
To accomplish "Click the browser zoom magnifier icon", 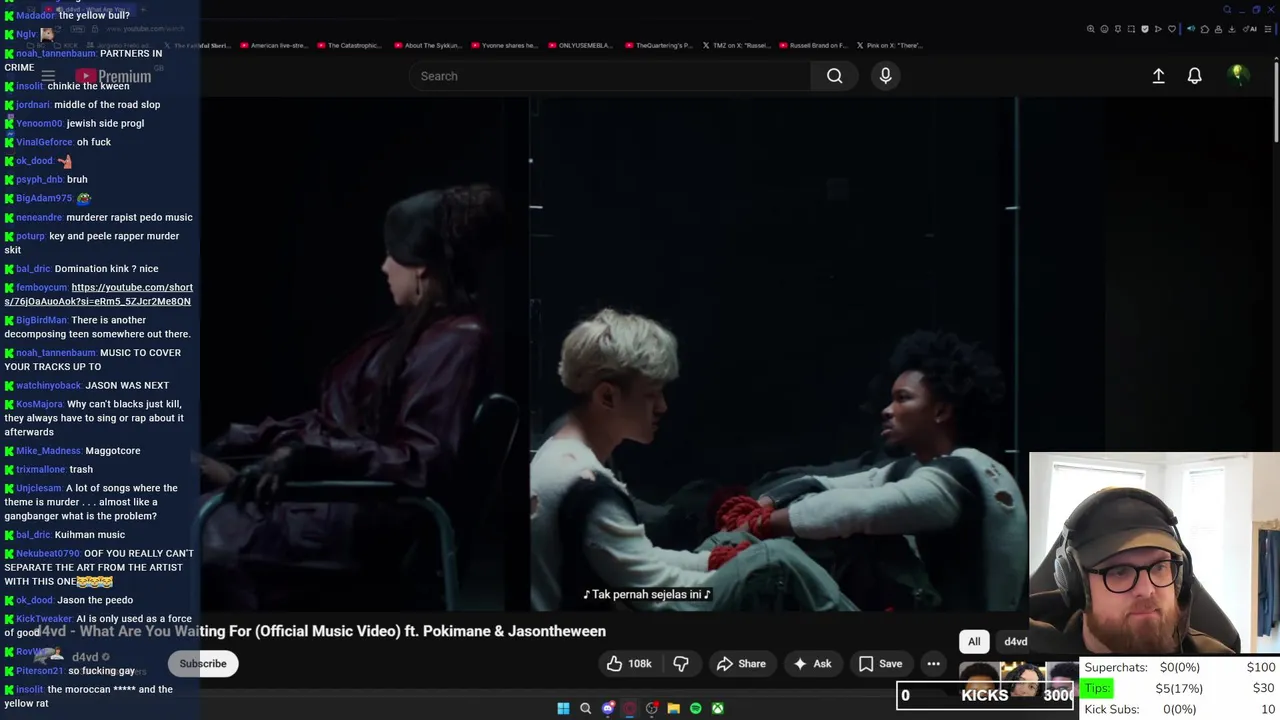I will click(x=1091, y=29).
